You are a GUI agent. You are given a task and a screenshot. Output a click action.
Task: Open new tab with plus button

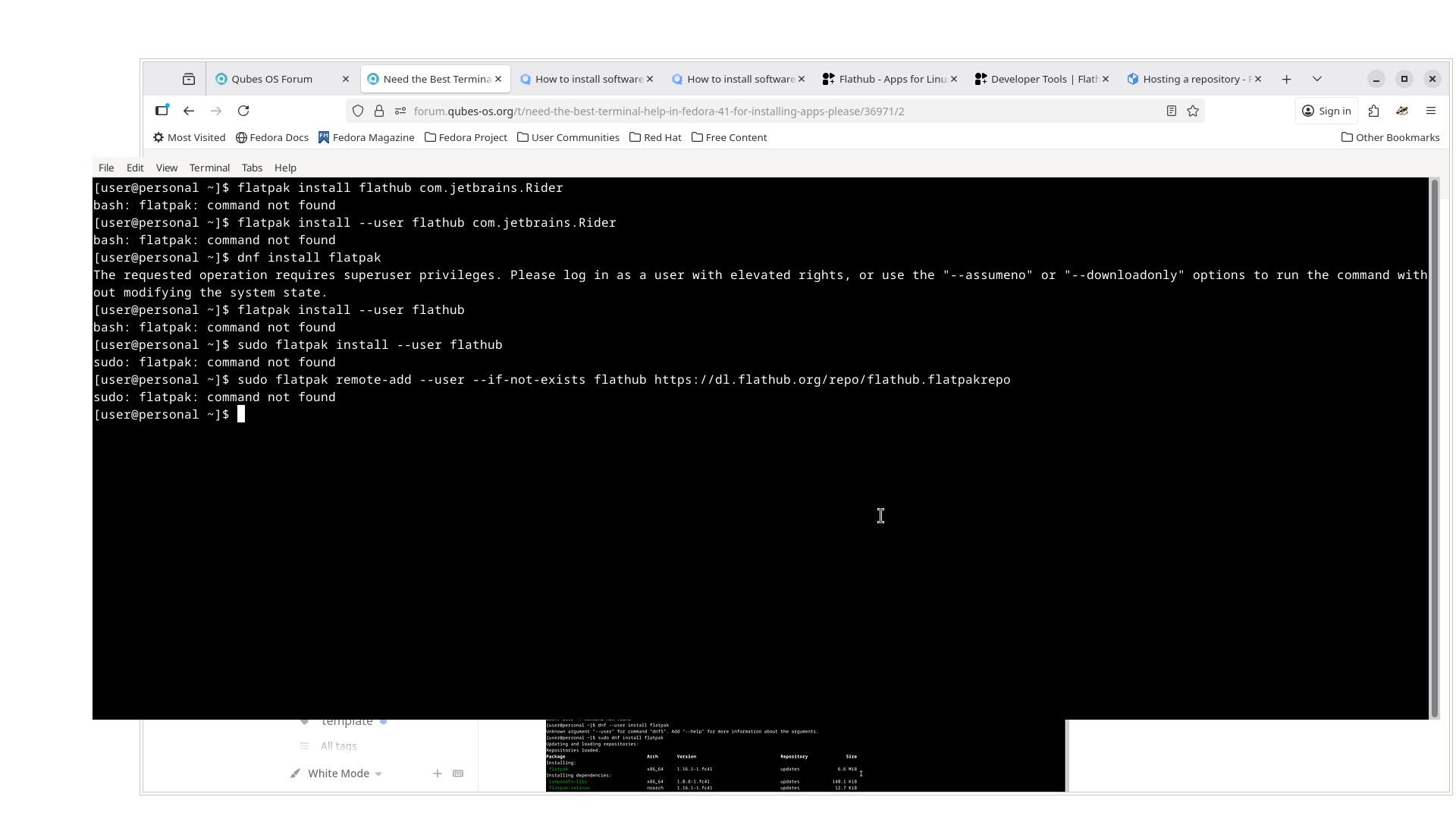click(x=1286, y=79)
